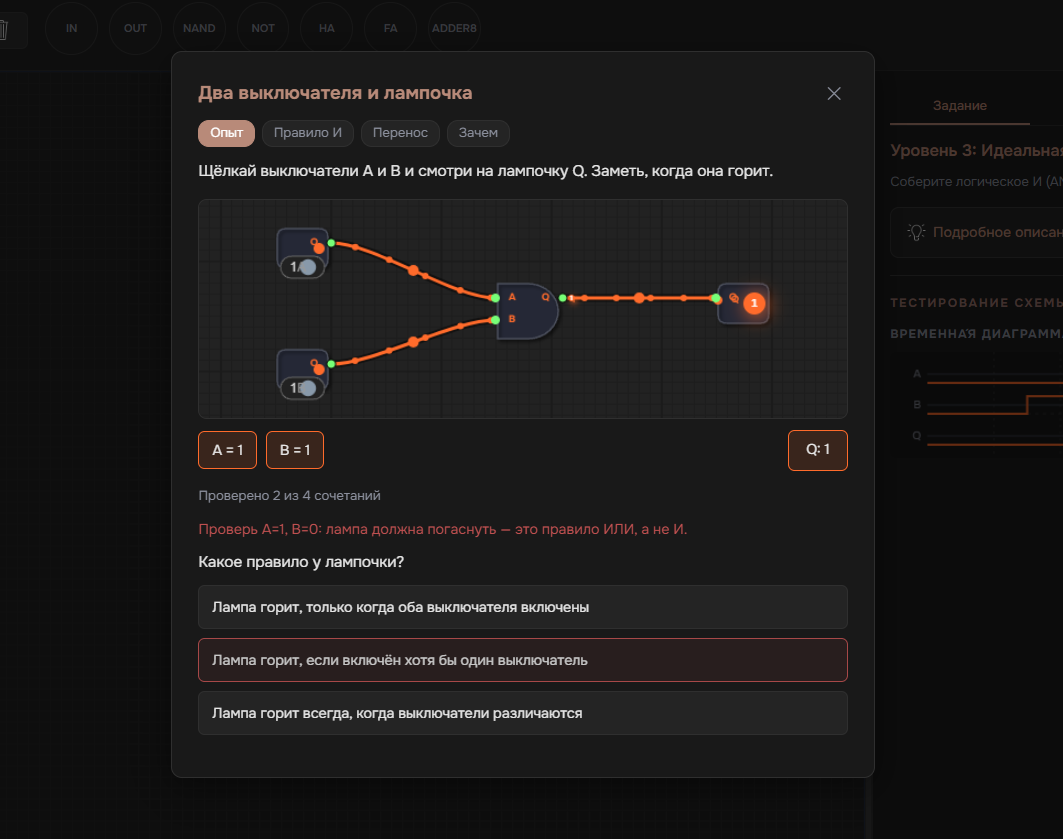Open the Зачем tab
Image resolution: width=1063 pixels, height=839 pixels.
point(478,133)
